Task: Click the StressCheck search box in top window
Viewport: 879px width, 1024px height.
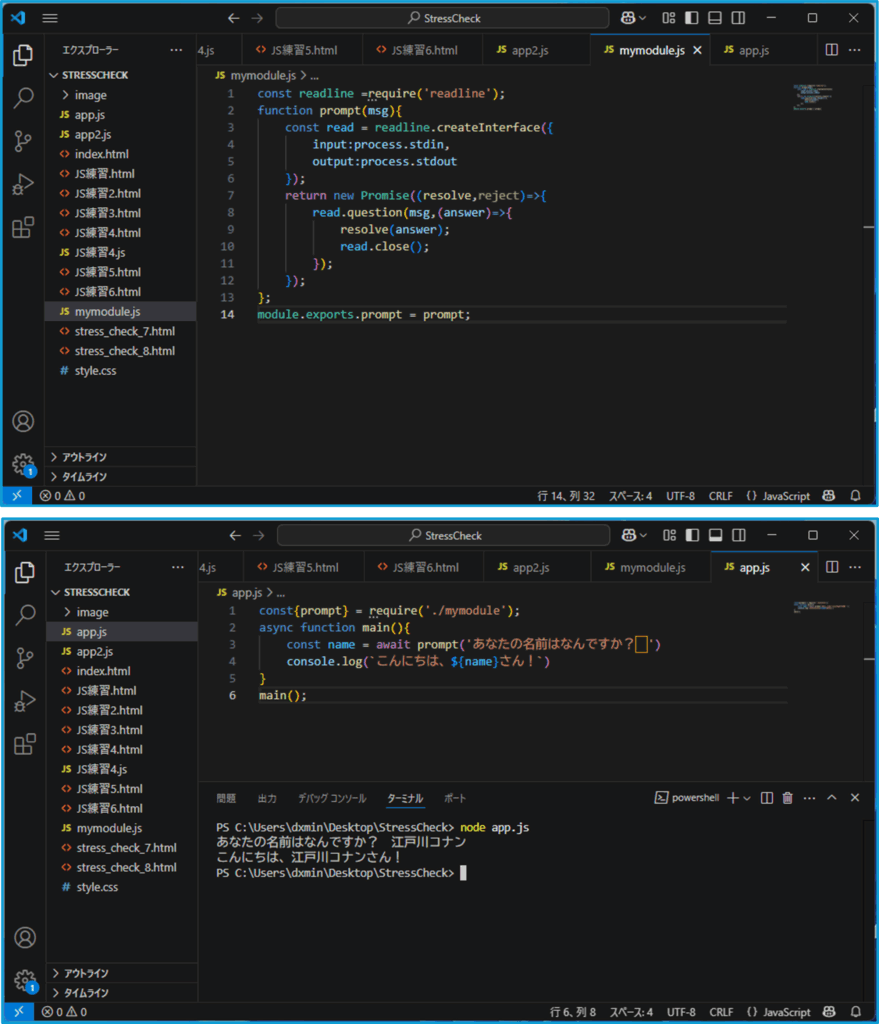Action: (x=443, y=18)
